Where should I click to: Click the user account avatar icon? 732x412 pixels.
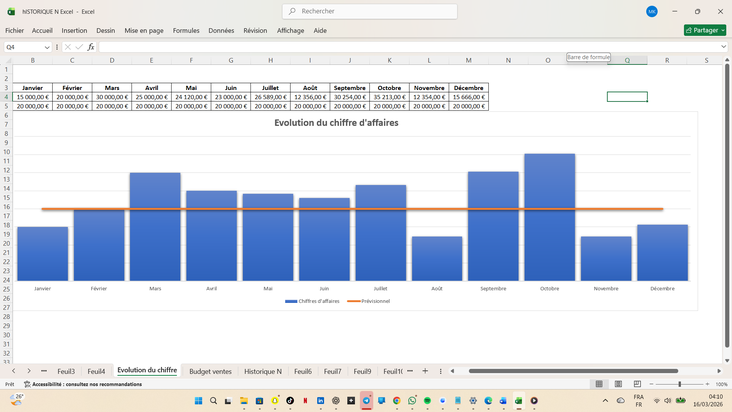point(652,11)
